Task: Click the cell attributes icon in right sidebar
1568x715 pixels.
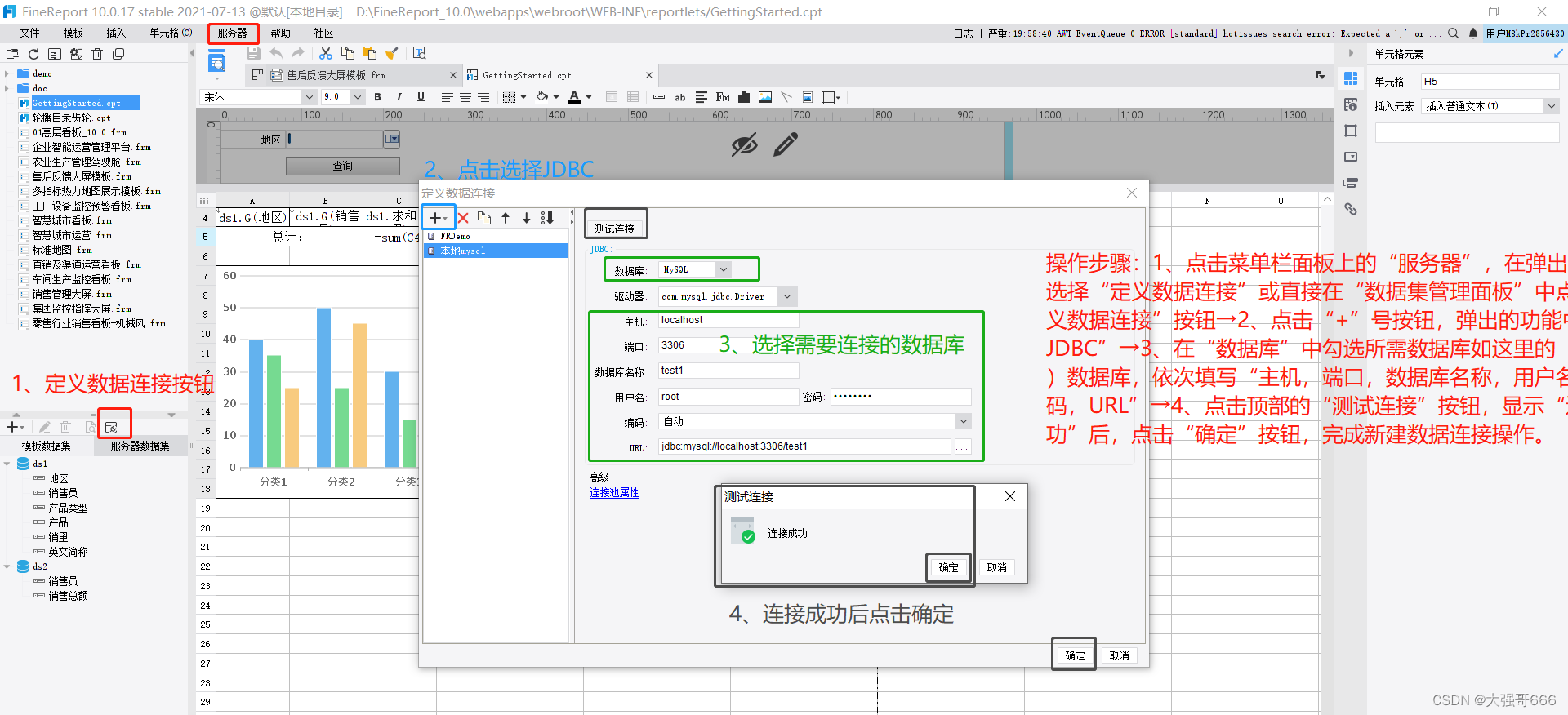Action: pyautogui.click(x=1351, y=104)
